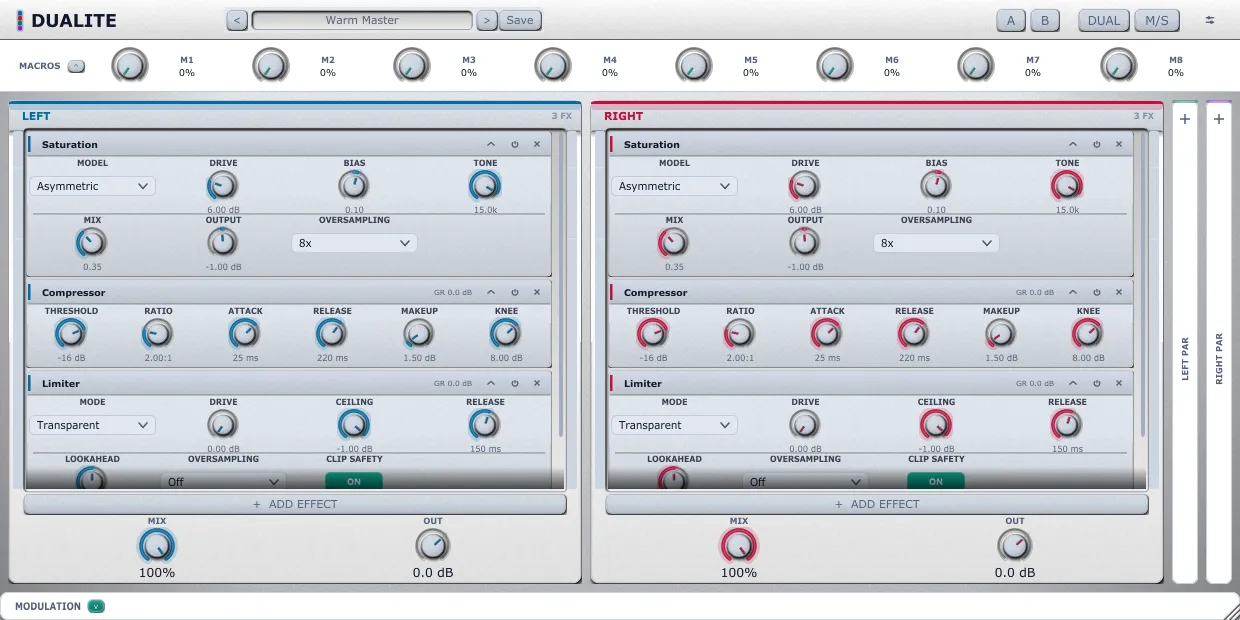The image size is (1240, 620).
Task: Add an effect to the Left Par lane
Action: 1185,119
